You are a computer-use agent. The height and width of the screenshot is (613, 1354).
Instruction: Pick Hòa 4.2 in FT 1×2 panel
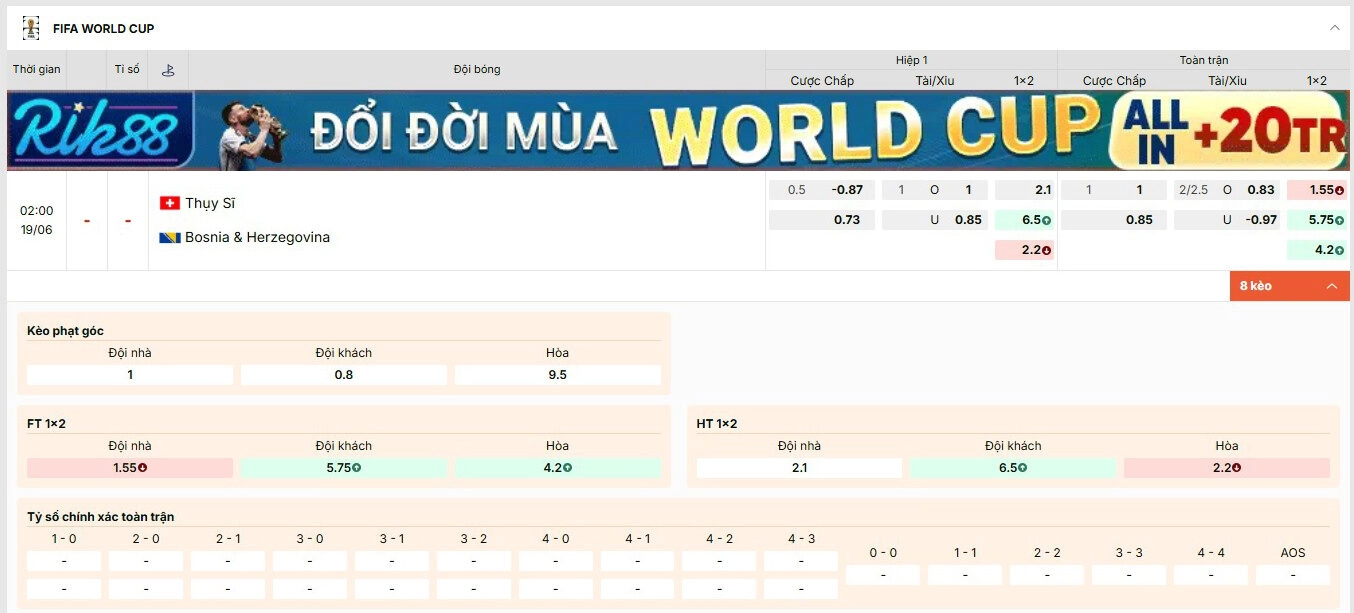coord(558,468)
